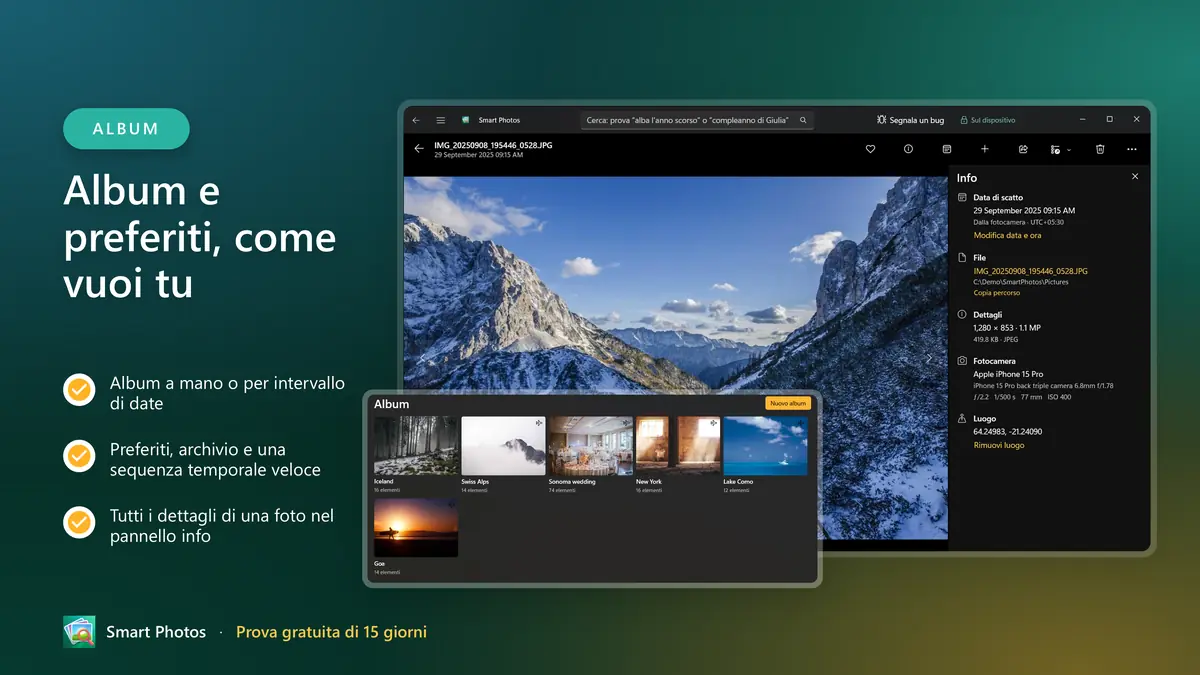
Task: Expand the chevron next to tools icon
Action: coord(1069,150)
